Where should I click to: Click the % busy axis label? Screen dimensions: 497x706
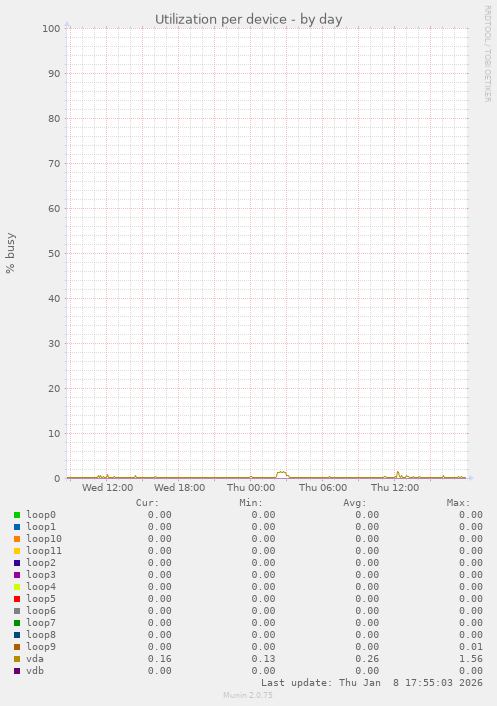[10, 253]
